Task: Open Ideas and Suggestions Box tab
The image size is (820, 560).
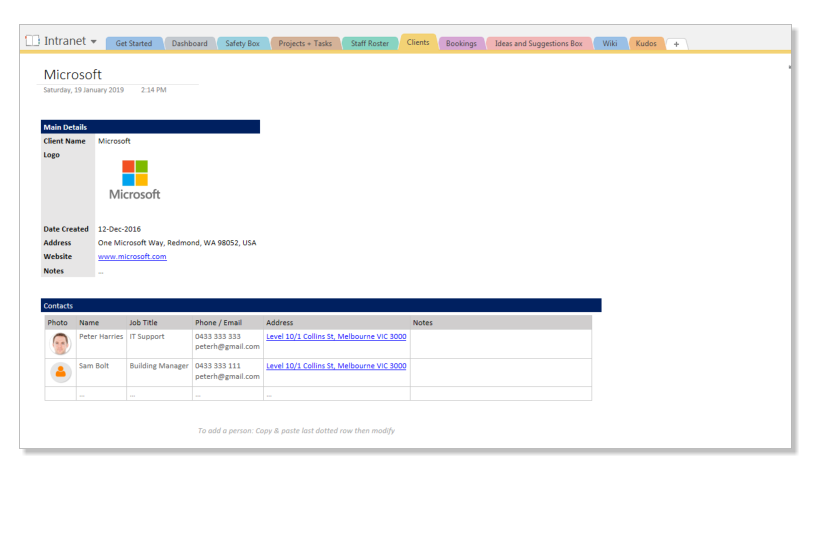Action: pos(539,43)
